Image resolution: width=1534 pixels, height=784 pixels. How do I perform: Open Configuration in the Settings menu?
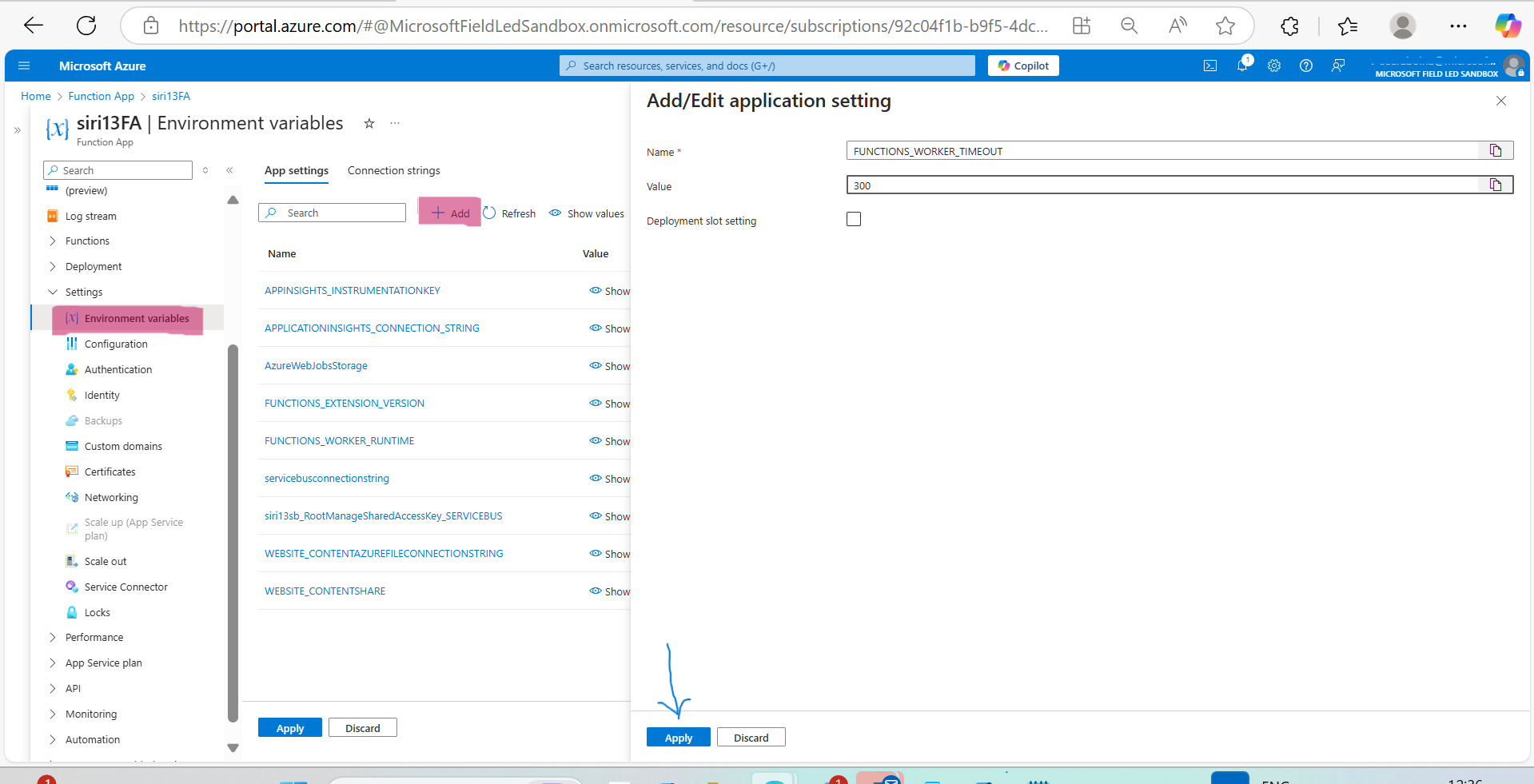[x=116, y=344]
